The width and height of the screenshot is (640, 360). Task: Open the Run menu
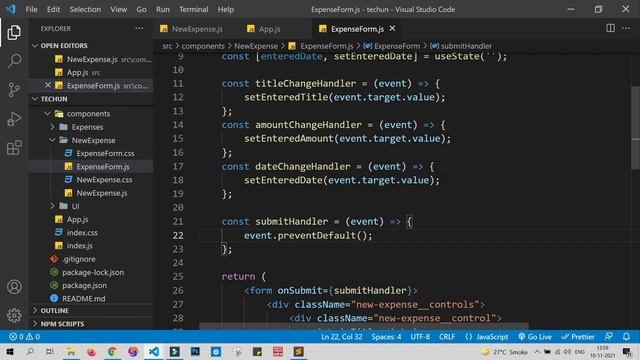coord(162,9)
